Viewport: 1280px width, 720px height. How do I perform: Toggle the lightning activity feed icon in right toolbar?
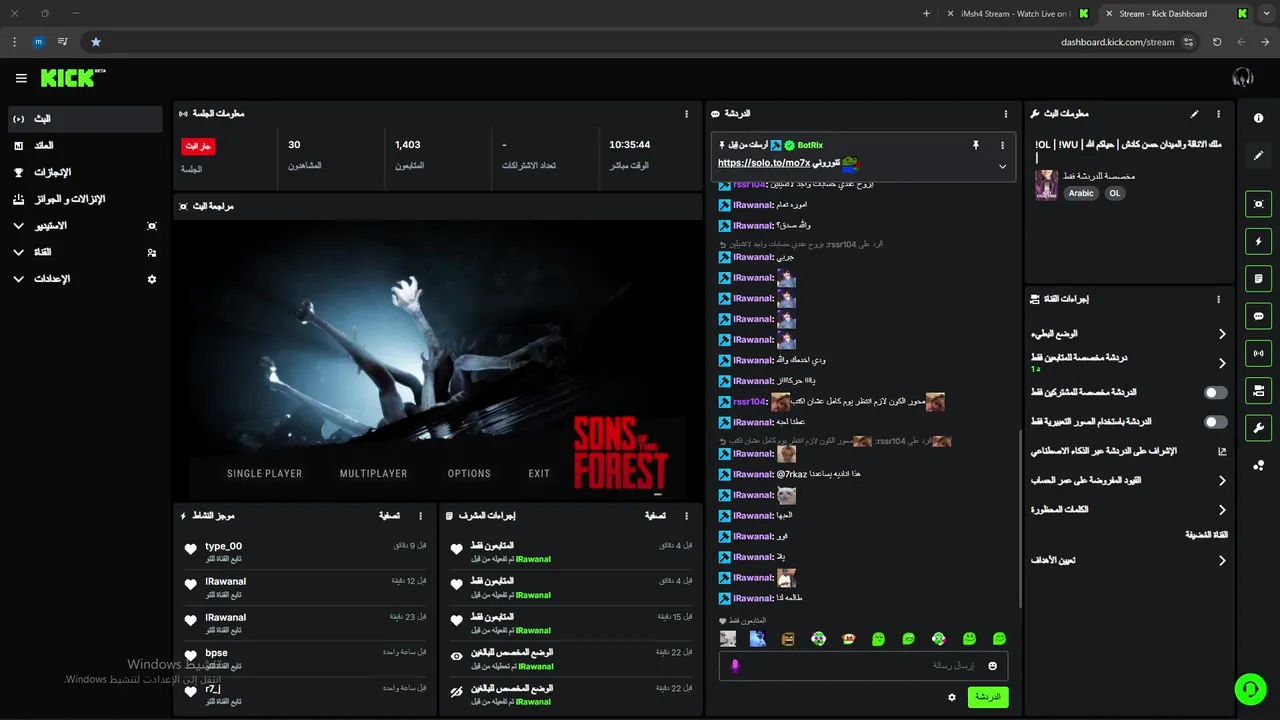point(1259,241)
